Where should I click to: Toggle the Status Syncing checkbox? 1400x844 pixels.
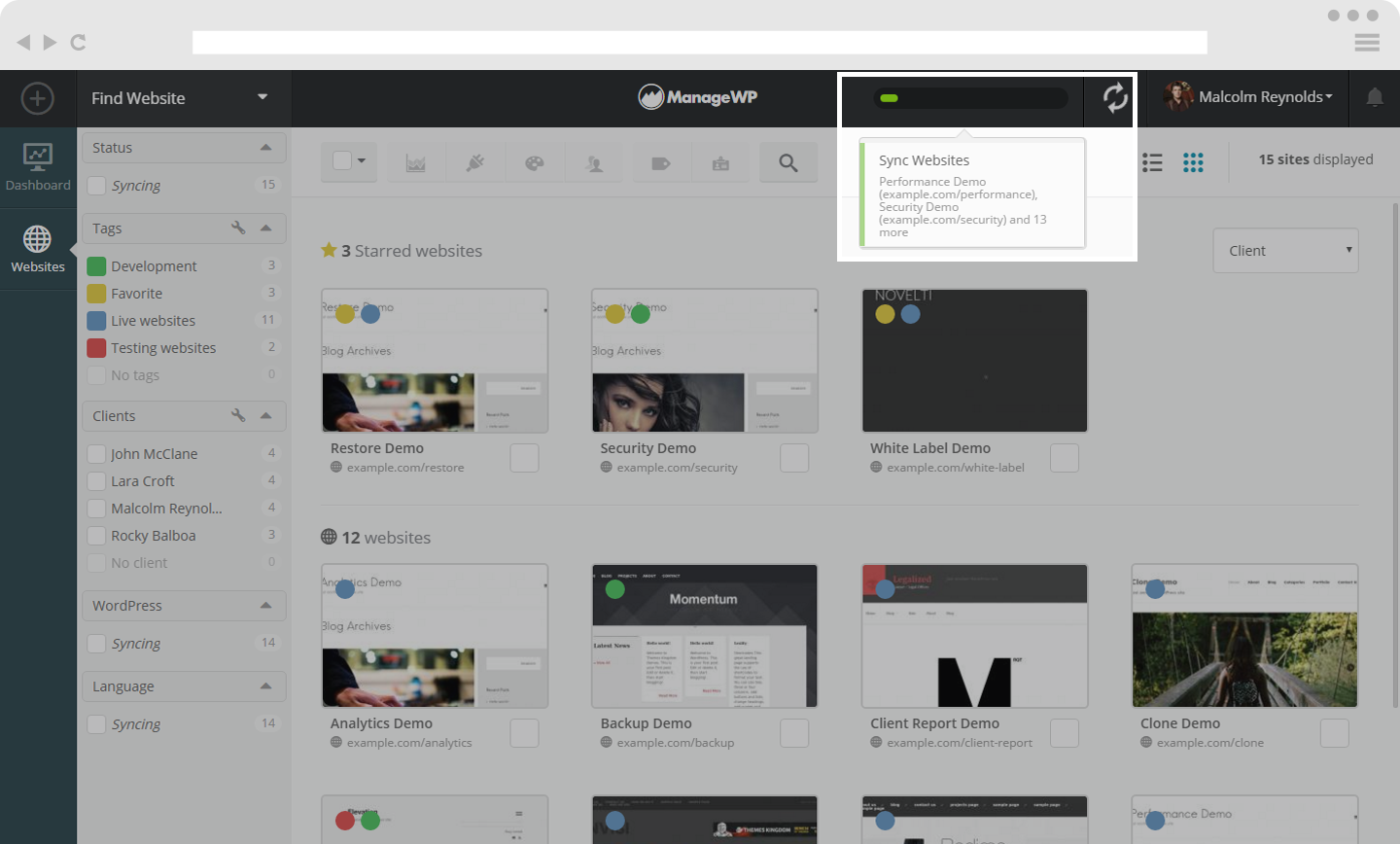pyautogui.click(x=96, y=185)
